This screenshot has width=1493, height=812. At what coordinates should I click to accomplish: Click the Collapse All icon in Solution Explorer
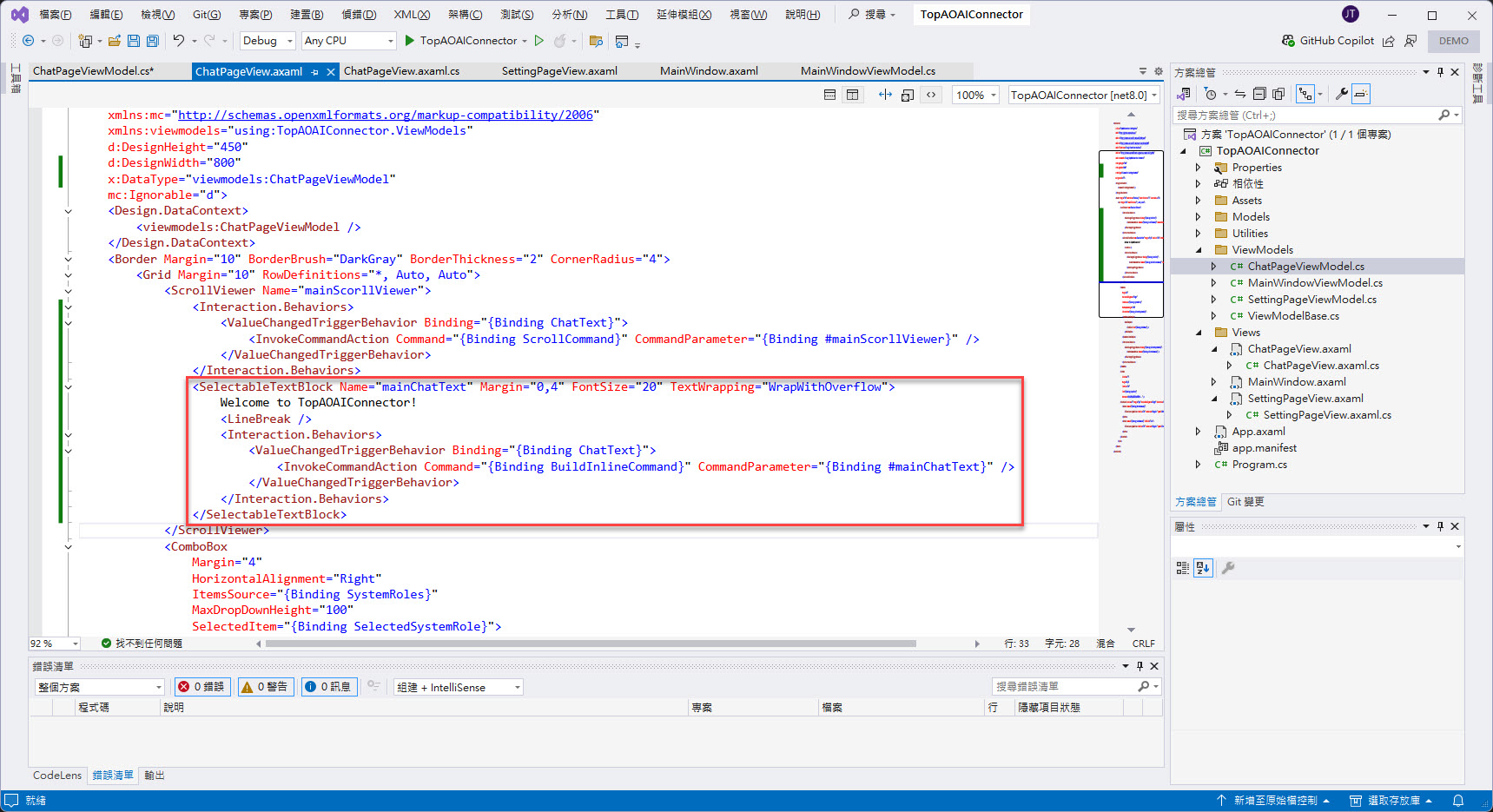(x=1259, y=94)
